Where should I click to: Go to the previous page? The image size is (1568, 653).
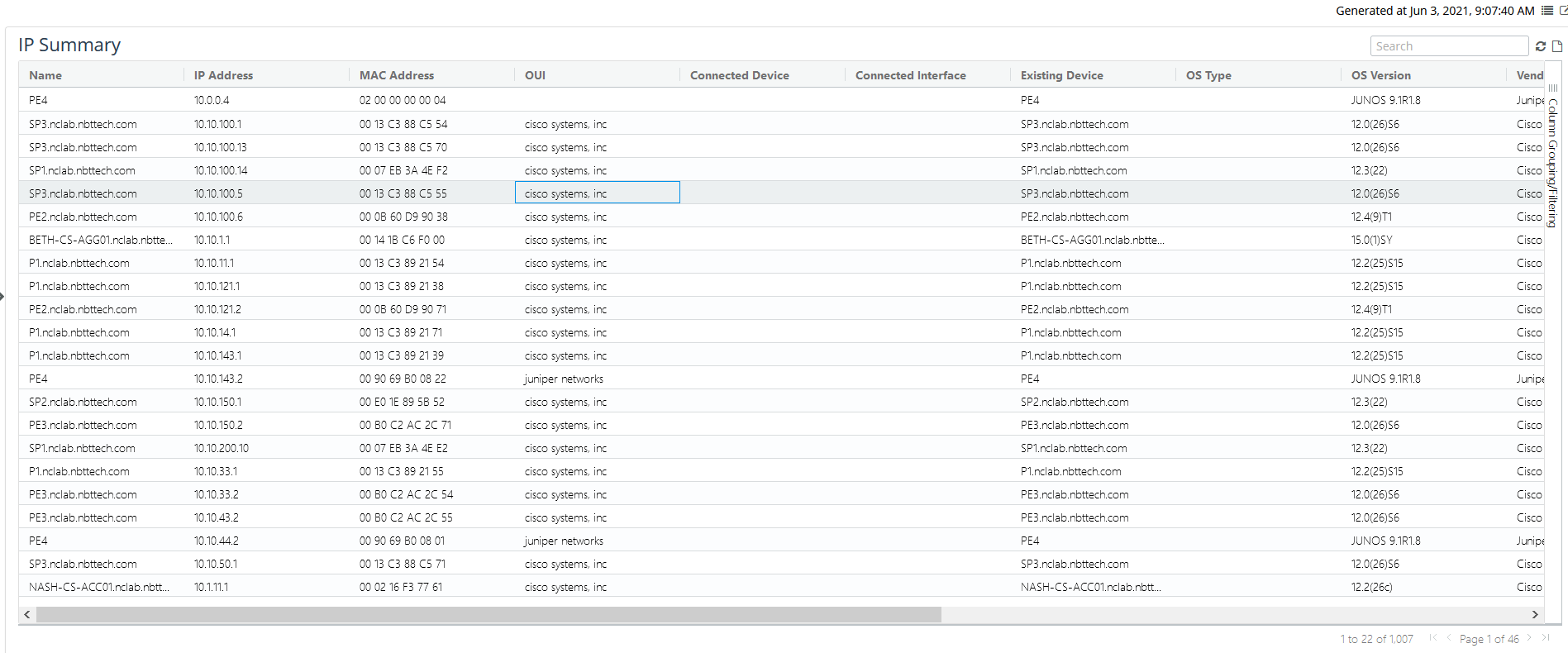point(1449,638)
